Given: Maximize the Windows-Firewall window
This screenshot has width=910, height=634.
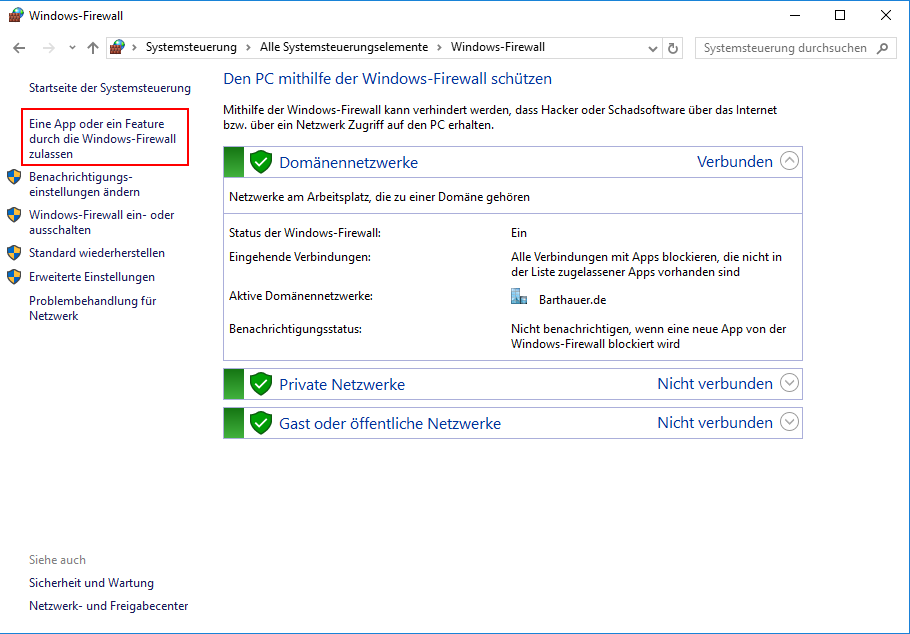Looking at the screenshot, I should coord(840,16).
